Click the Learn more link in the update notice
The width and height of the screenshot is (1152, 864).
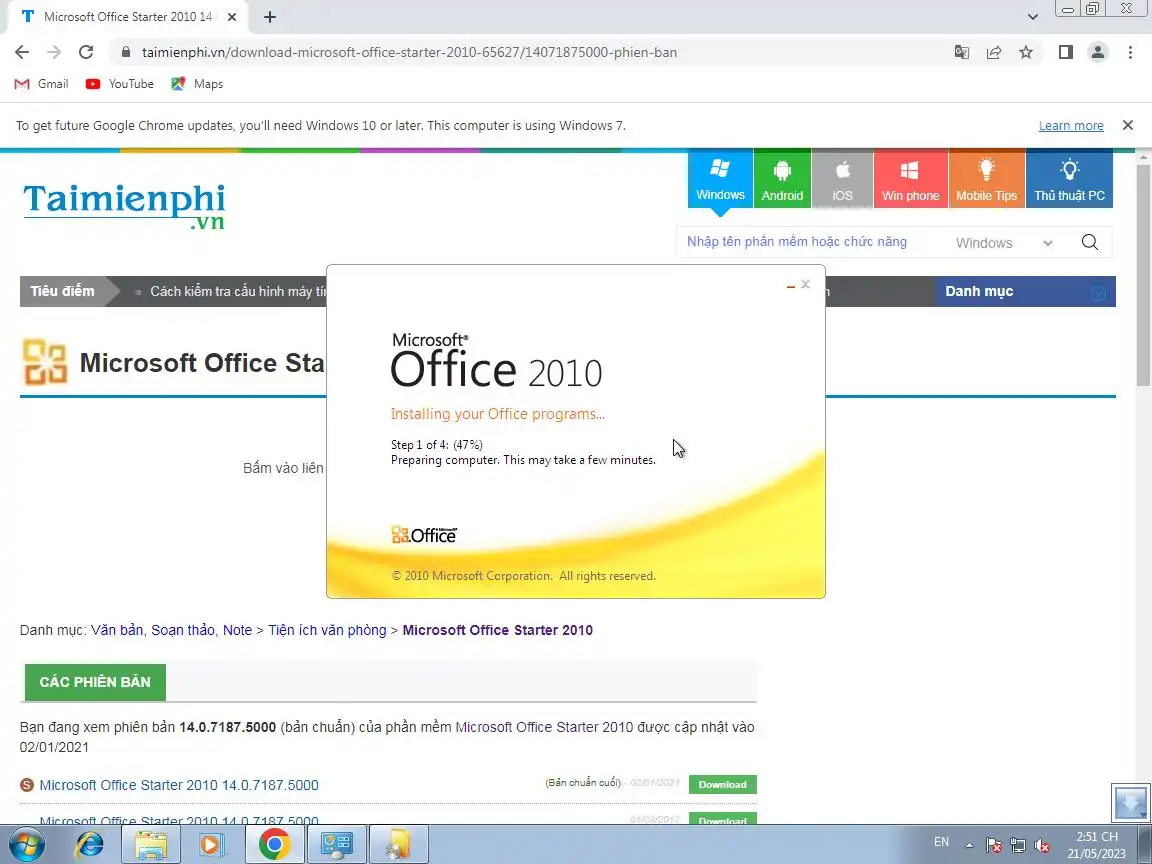coord(1070,126)
